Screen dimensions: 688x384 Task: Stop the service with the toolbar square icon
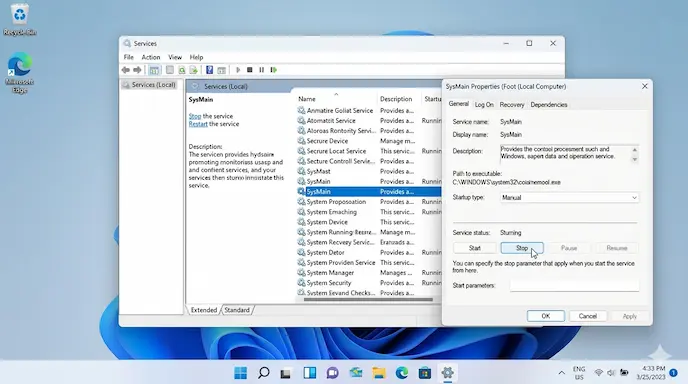coord(250,70)
